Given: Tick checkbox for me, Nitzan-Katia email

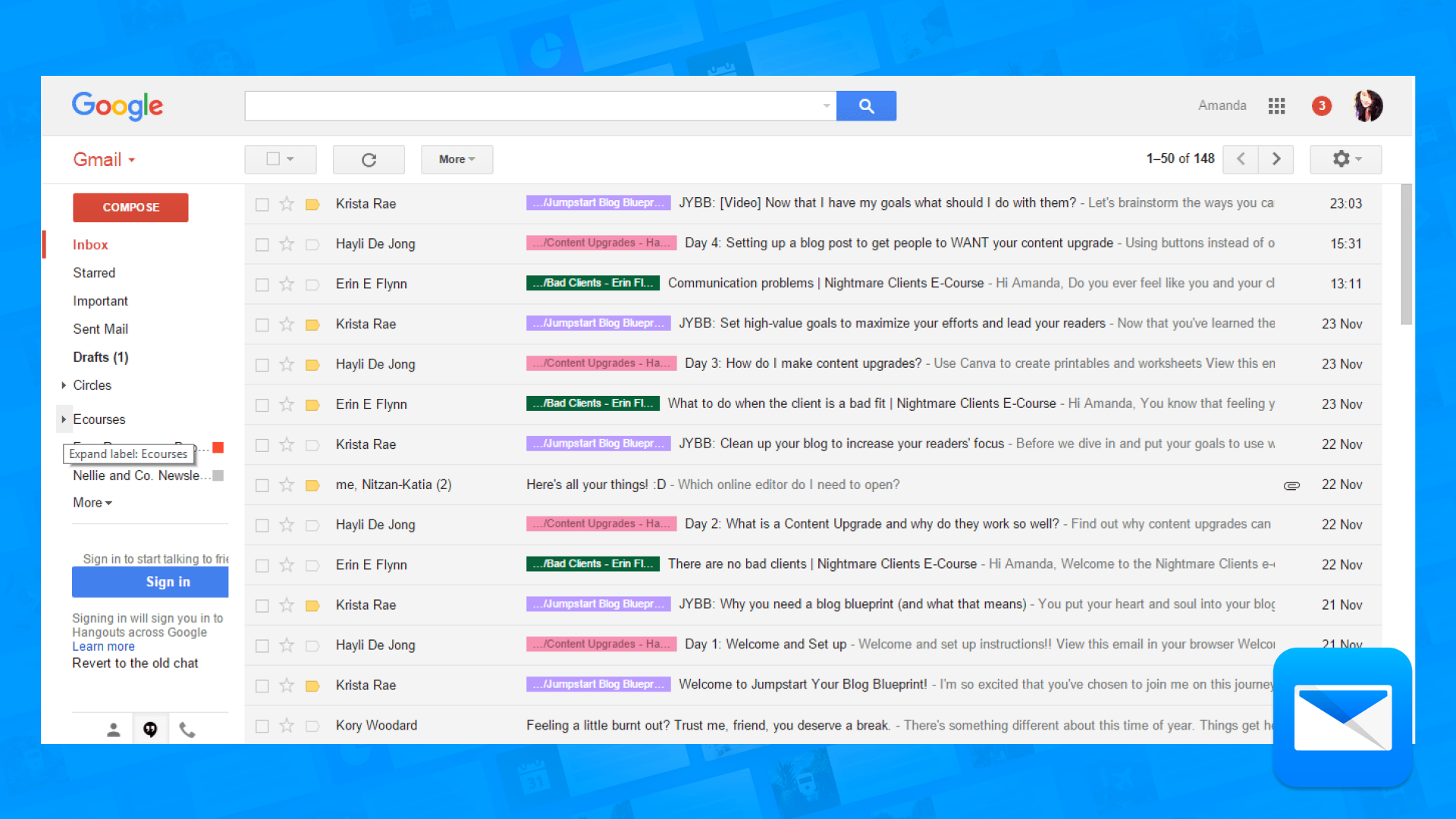Looking at the screenshot, I should coord(262,485).
